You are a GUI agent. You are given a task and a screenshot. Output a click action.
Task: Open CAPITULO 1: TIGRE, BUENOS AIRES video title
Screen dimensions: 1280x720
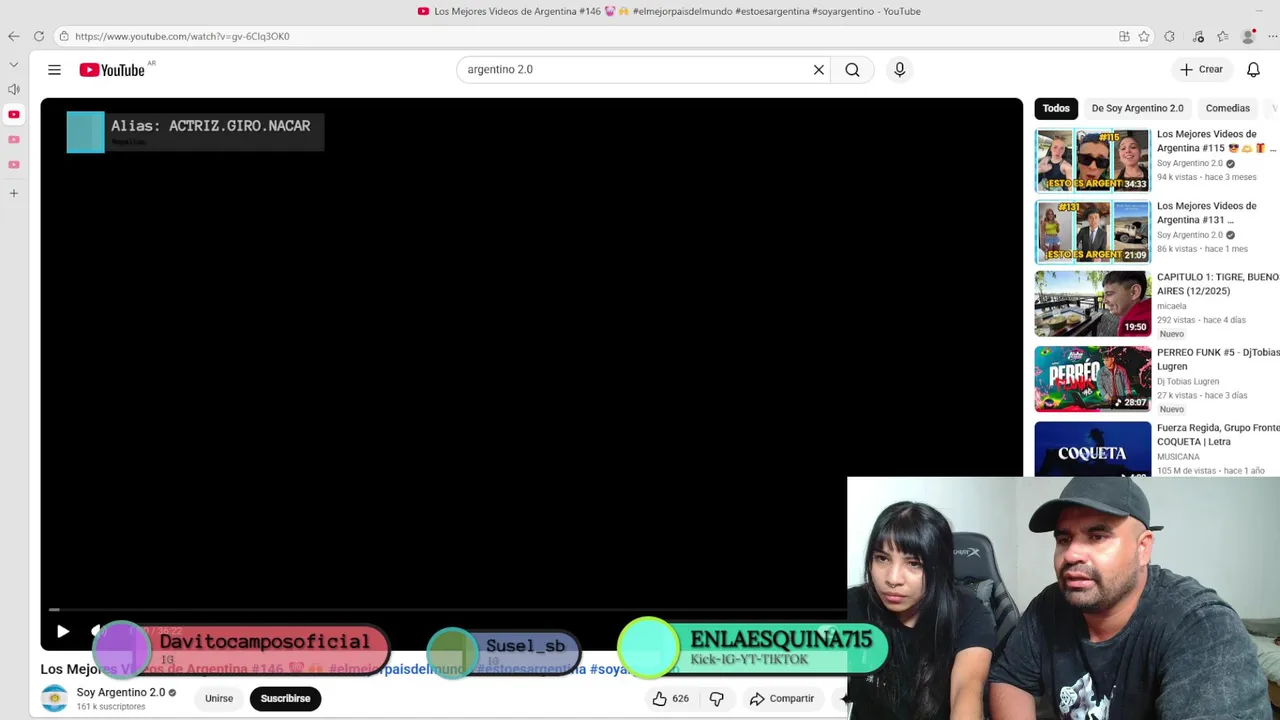coord(1218,284)
